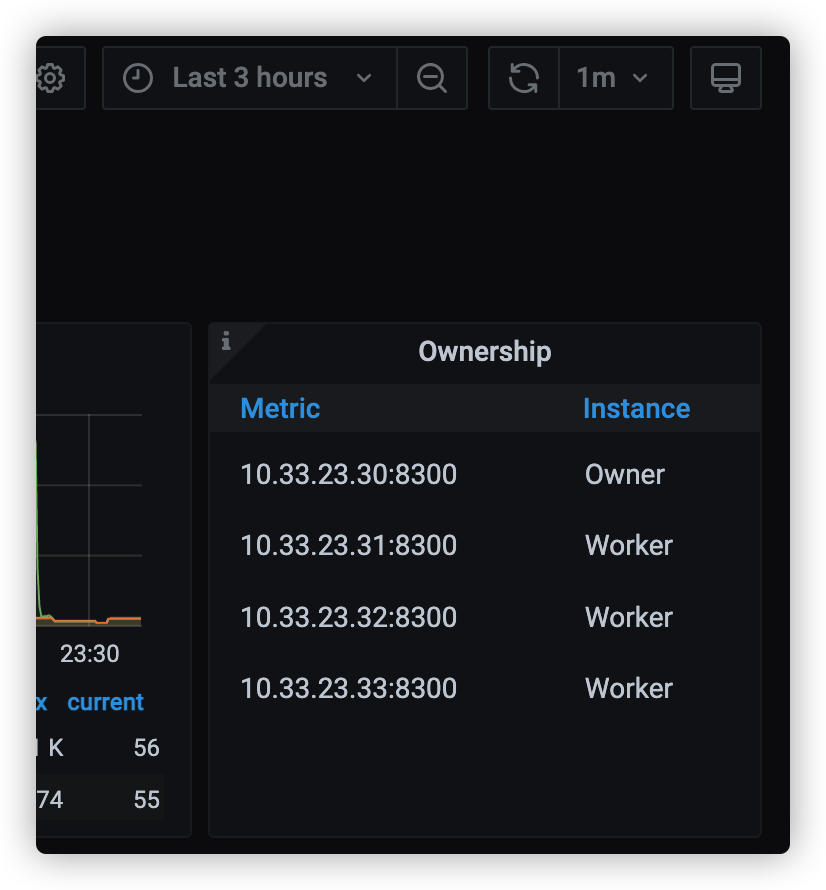The width and height of the screenshot is (826, 890).
Task: Click the info icon on Ownership panel
Action: click(226, 341)
